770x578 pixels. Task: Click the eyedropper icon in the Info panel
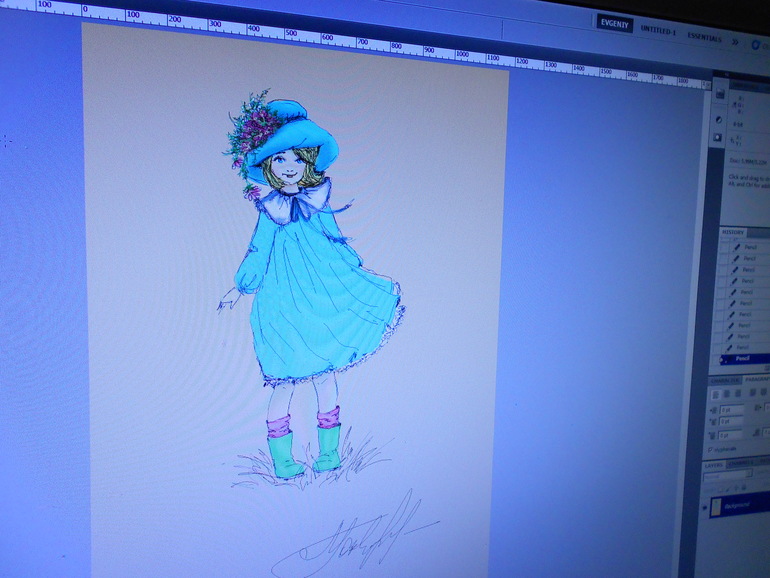coord(735,105)
